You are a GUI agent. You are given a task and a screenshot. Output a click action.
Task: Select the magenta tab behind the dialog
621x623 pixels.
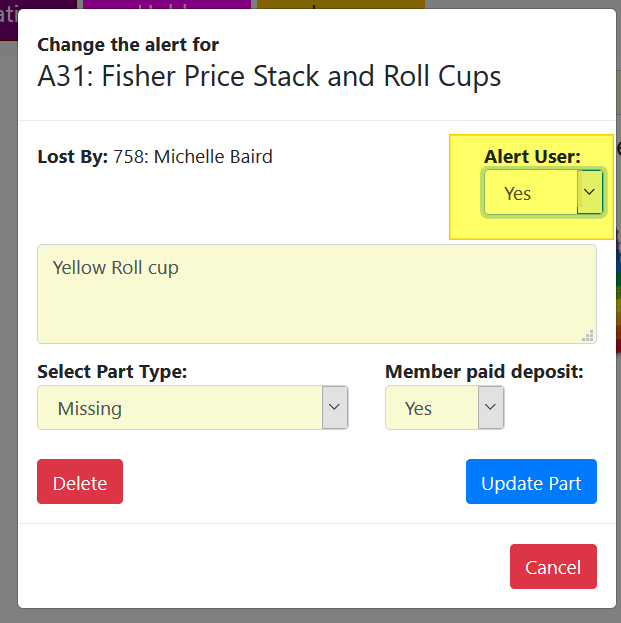167,6
